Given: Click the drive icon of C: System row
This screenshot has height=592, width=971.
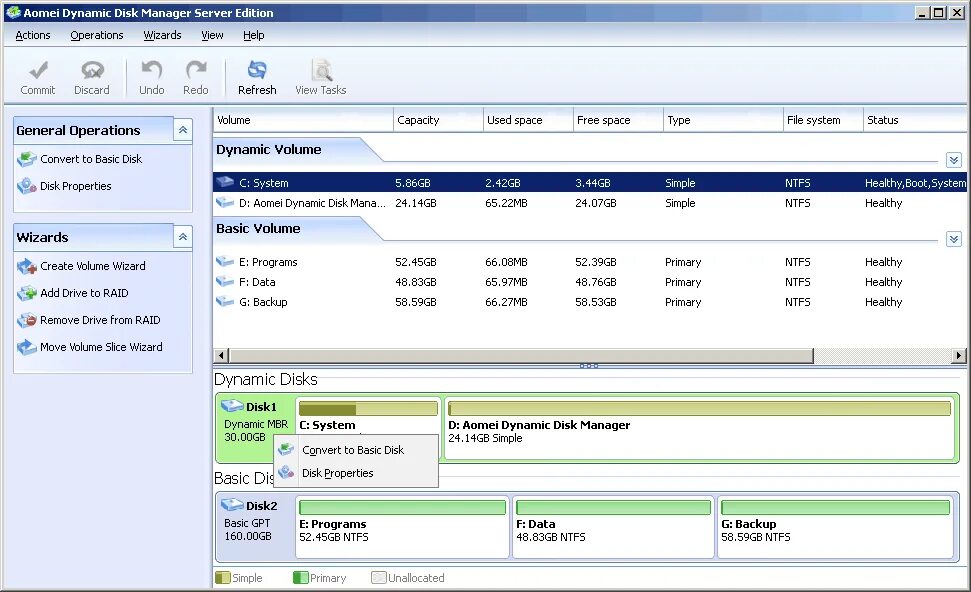Looking at the screenshot, I should point(224,182).
